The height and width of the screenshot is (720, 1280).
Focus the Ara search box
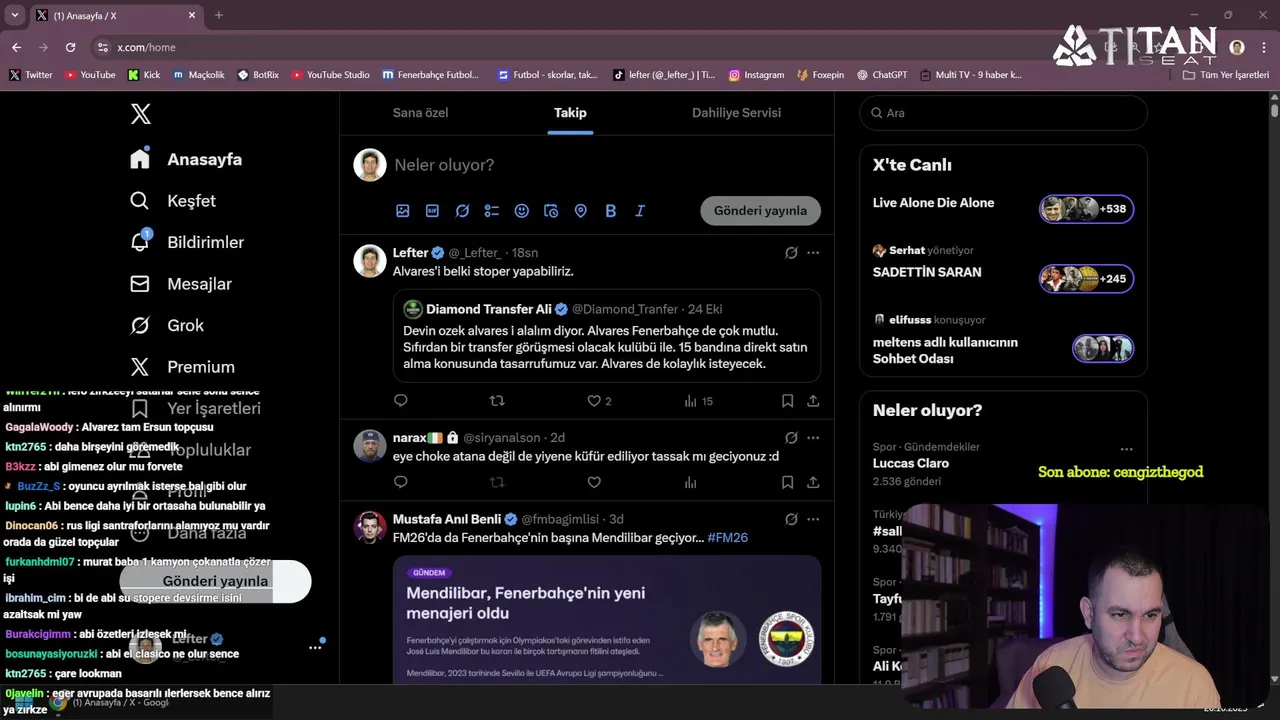coord(1003,113)
